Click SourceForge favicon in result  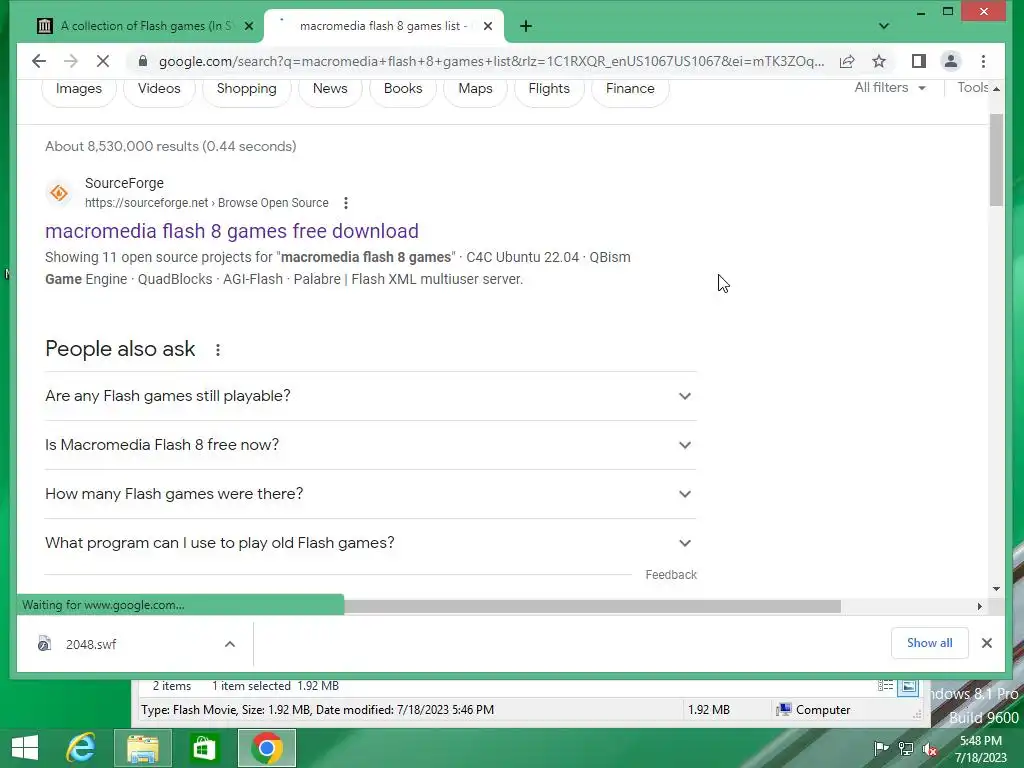coord(59,193)
